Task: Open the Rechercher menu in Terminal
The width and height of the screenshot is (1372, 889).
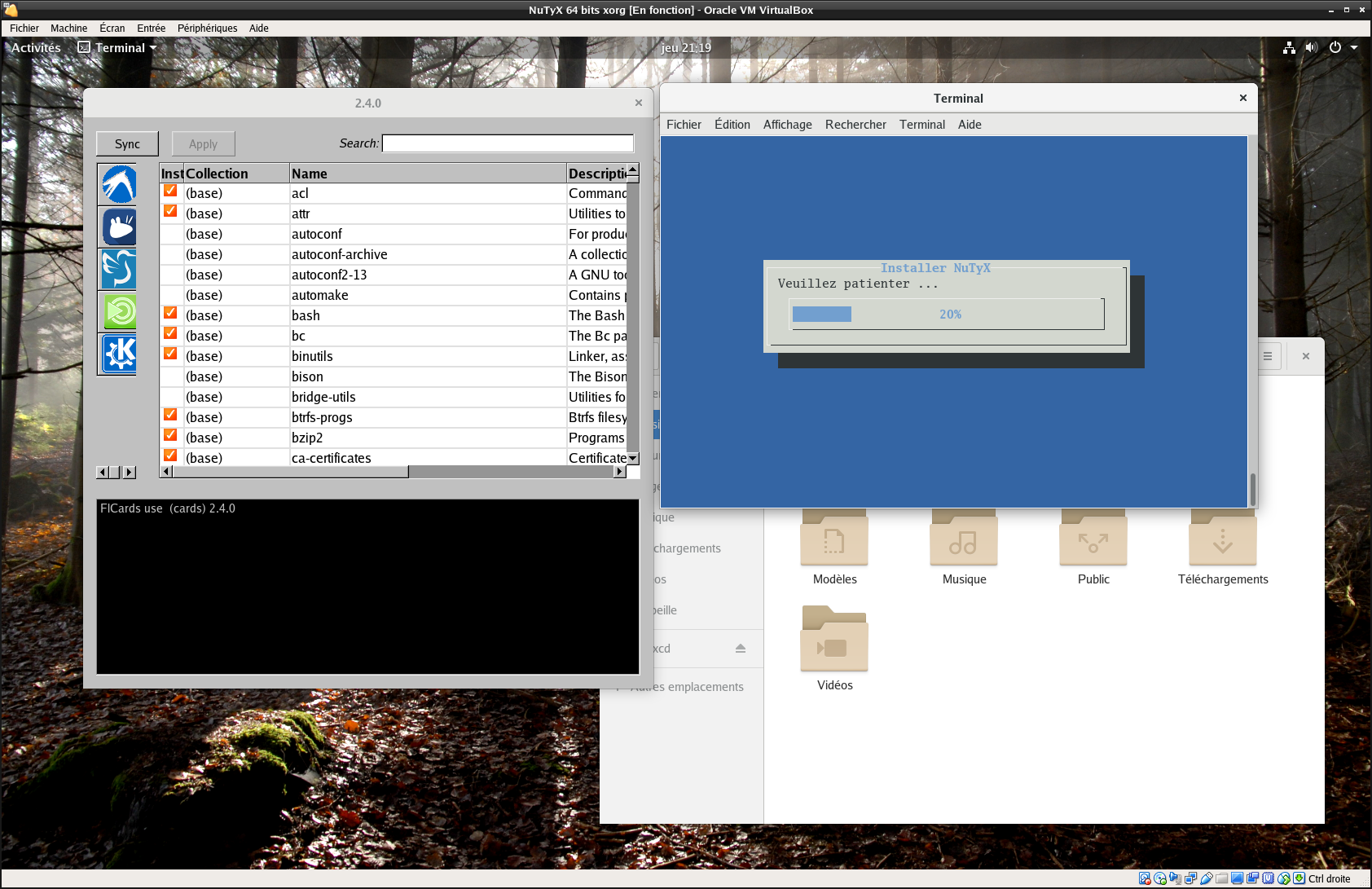Action: 855,125
